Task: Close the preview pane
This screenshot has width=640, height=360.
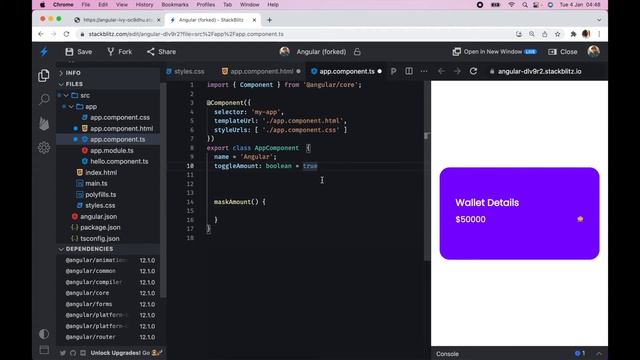Action: pyautogui.click(x=563, y=52)
